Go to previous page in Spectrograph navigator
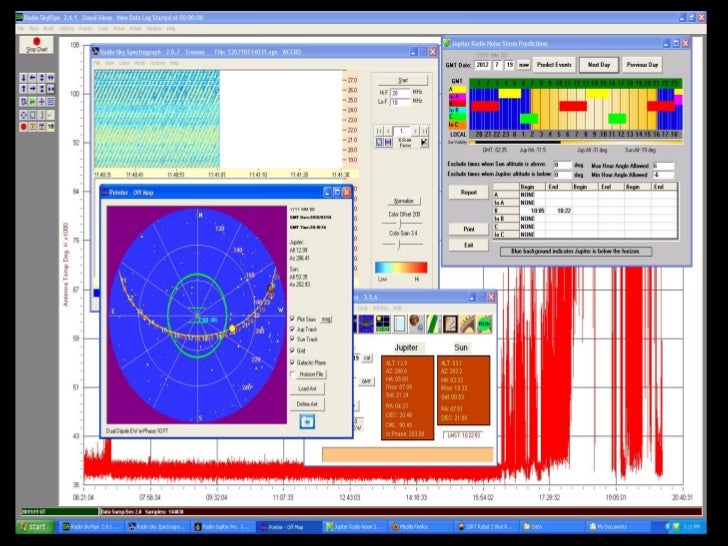728x546 pixels. pos(388,131)
